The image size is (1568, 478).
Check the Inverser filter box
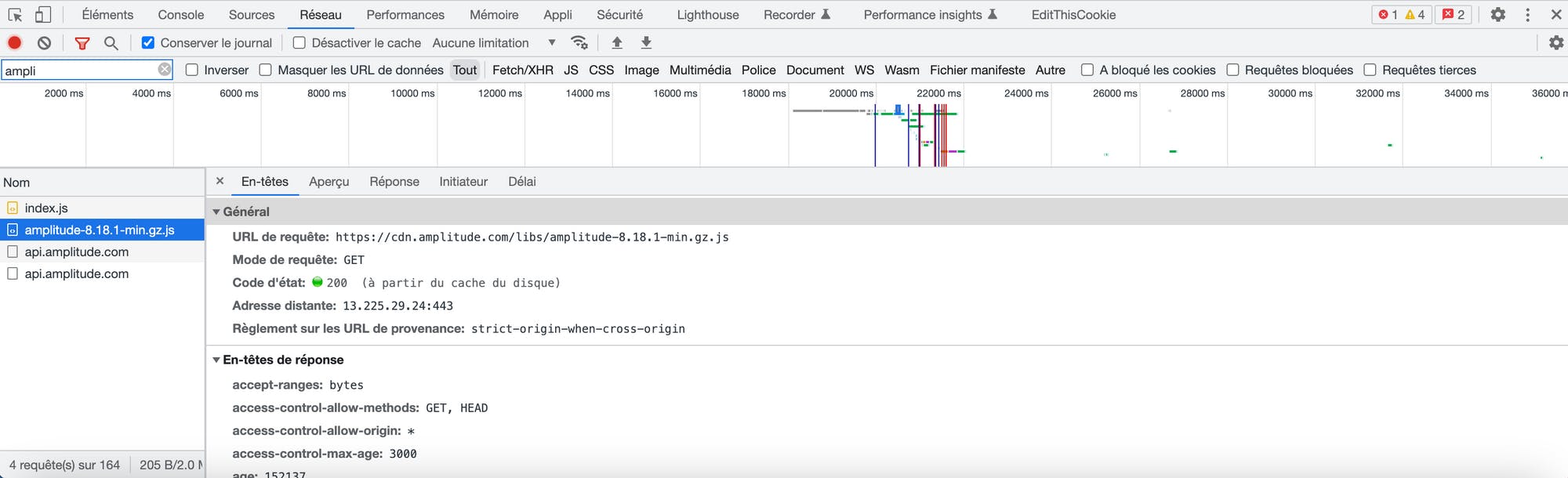click(191, 70)
